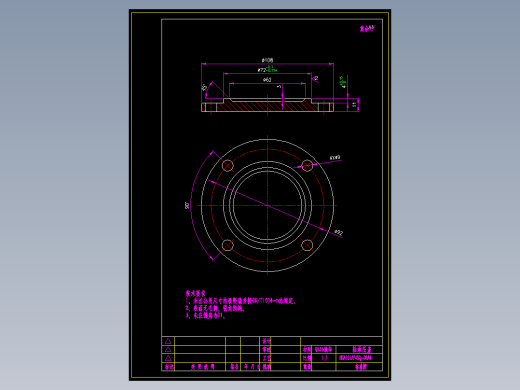Image resolution: width=520 pixels, height=390 pixels.
Task: Click the hole callout label near the upper-right bolt hole
Action: click(x=335, y=157)
